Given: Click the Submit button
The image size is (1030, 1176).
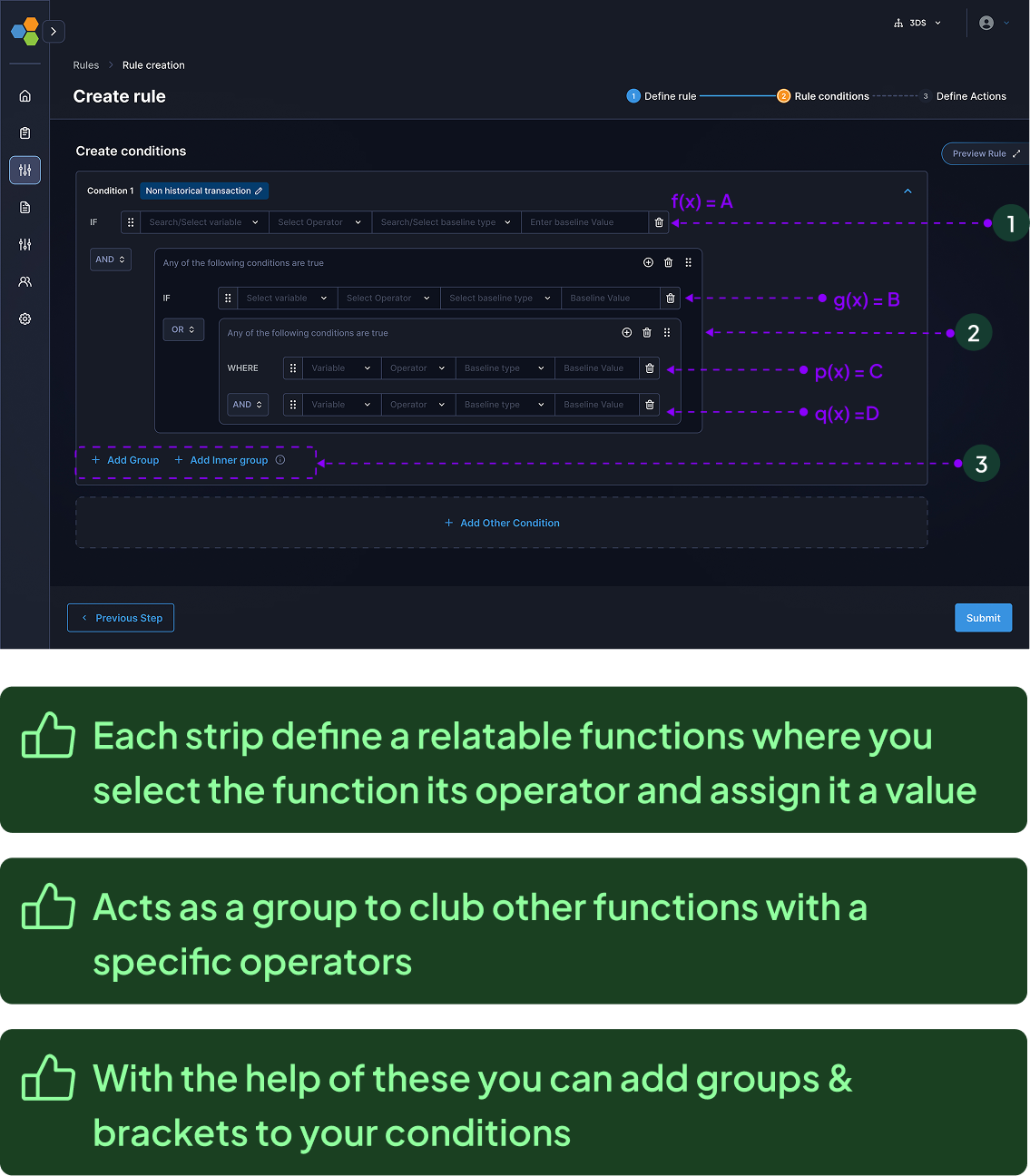Looking at the screenshot, I should click(983, 618).
